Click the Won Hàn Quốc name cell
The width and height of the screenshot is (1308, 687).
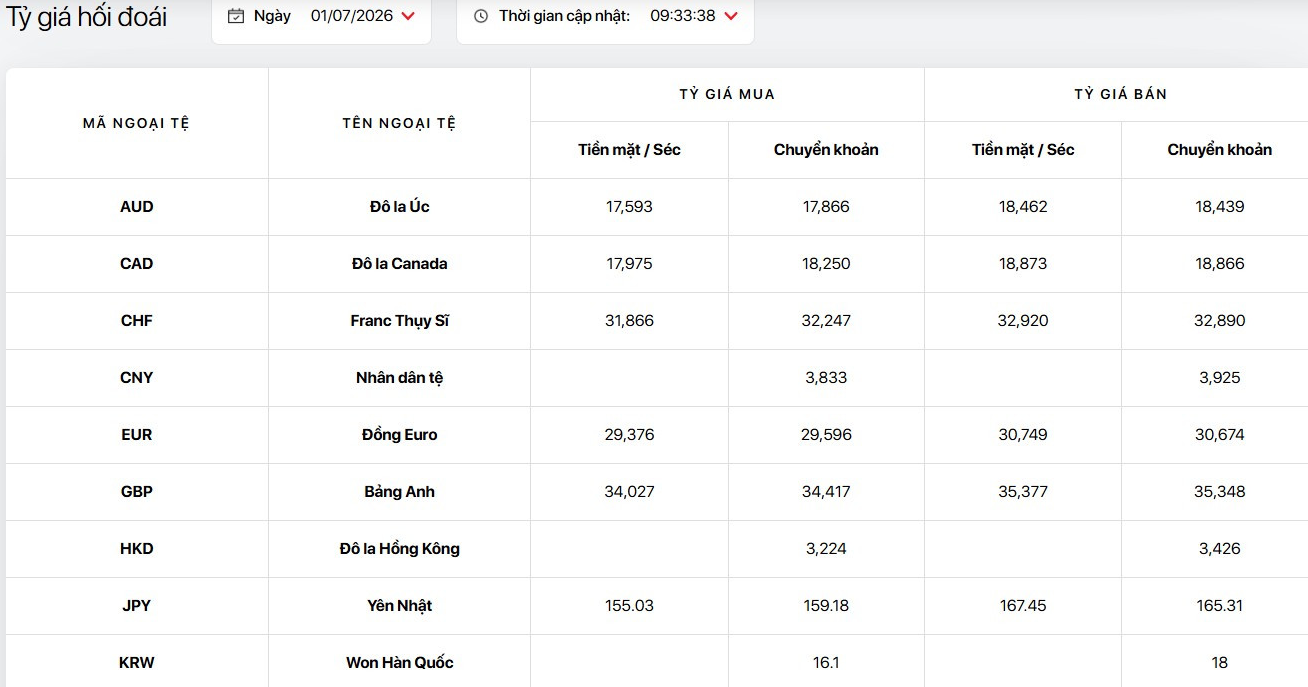[399, 661]
